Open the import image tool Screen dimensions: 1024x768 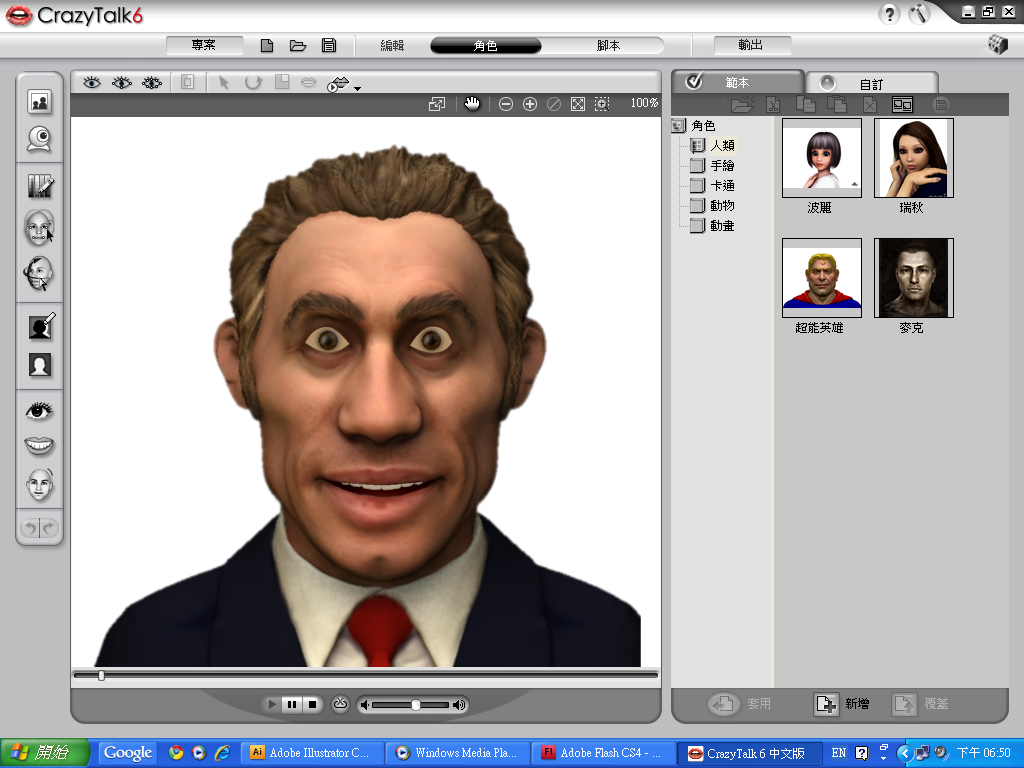[40, 101]
